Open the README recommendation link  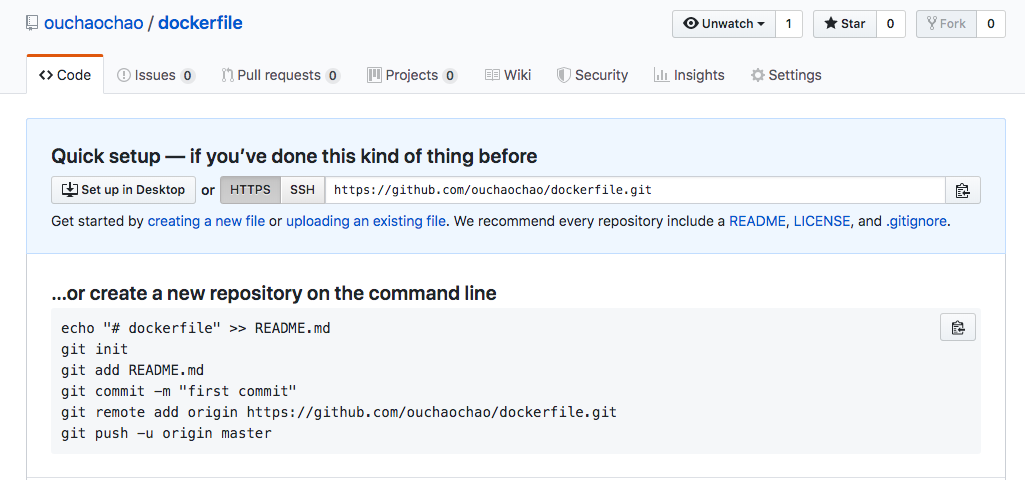click(757, 221)
